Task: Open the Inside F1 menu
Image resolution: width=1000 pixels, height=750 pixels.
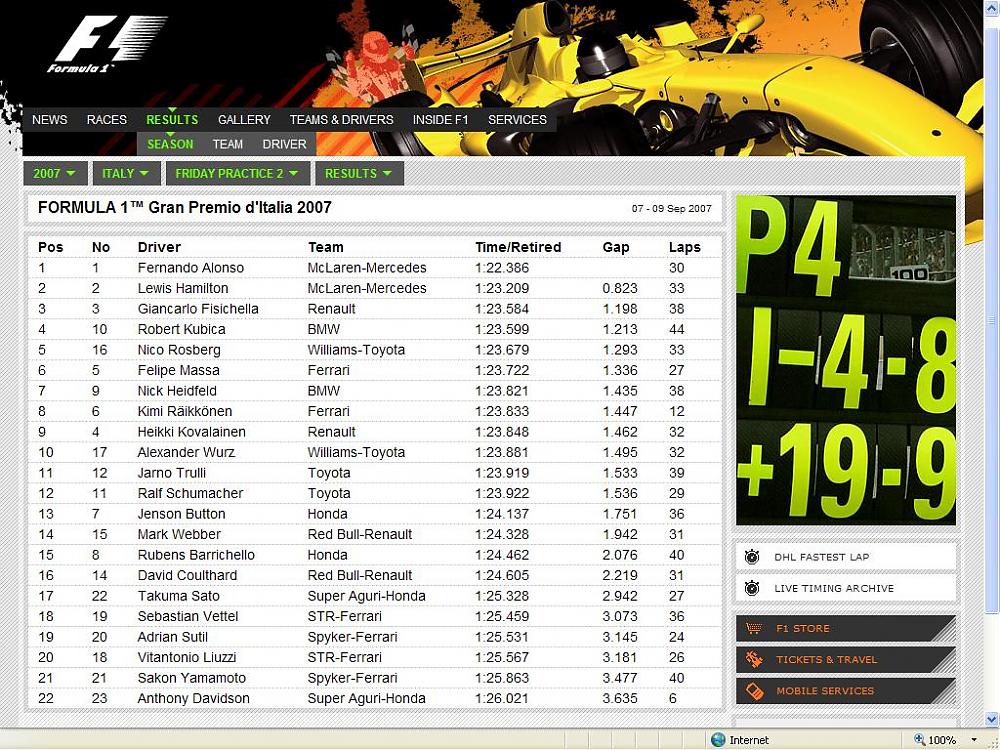Action: point(440,120)
